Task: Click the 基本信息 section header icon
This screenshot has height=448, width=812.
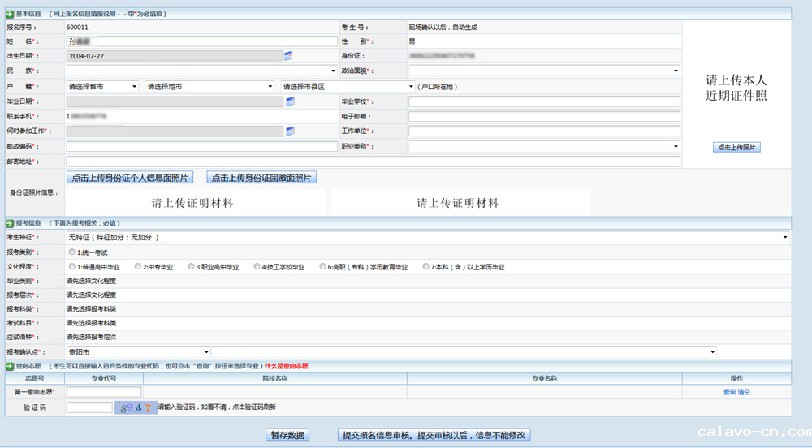Action: point(6,12)
